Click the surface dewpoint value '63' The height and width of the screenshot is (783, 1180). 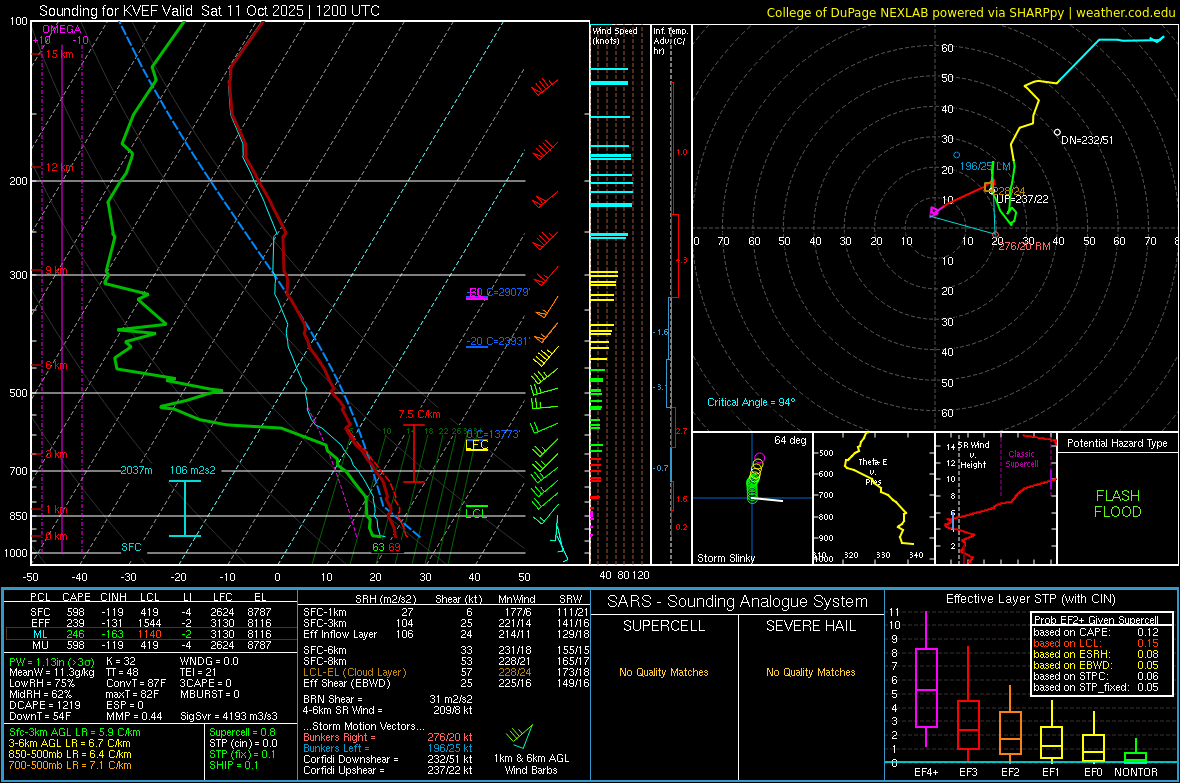[x=379, y=547]
